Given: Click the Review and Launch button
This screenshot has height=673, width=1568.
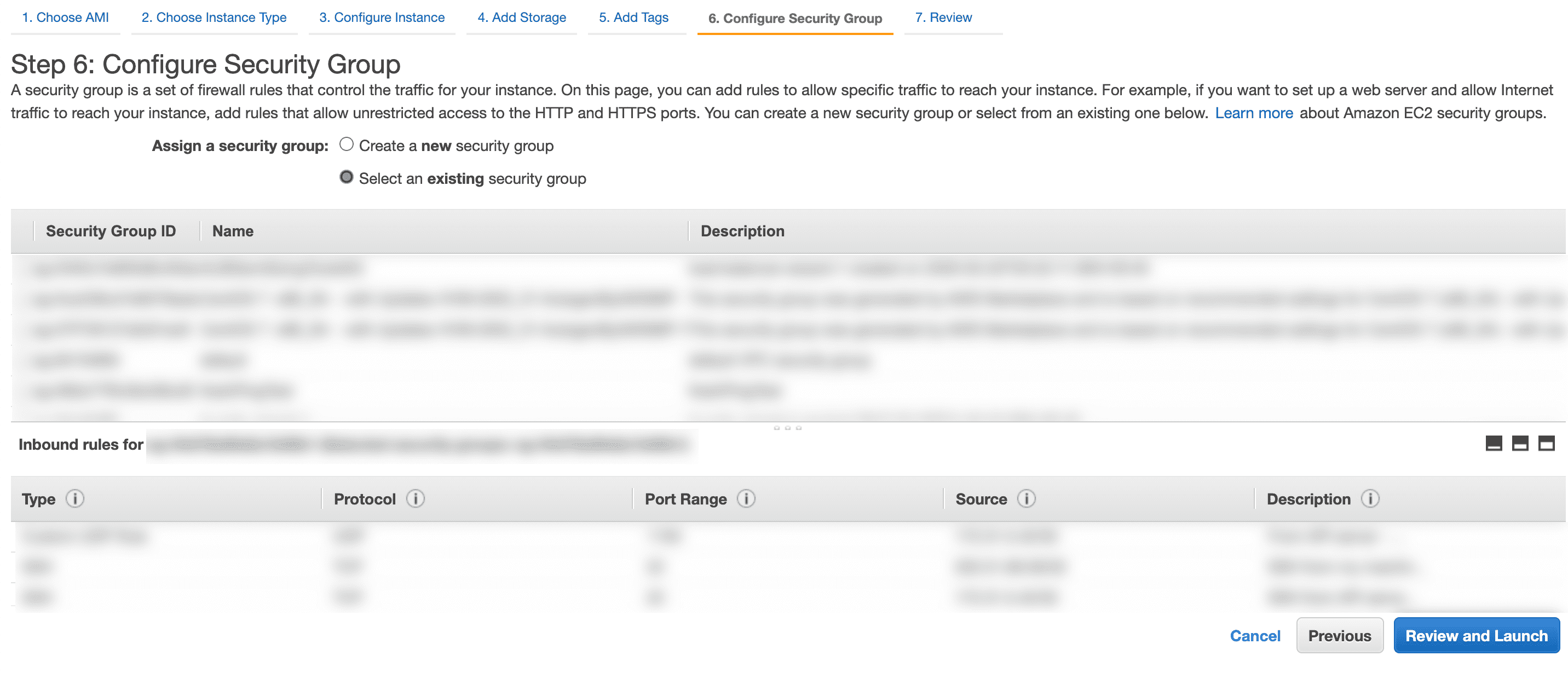Looking at the screenshot, I should pos(1476,635).
